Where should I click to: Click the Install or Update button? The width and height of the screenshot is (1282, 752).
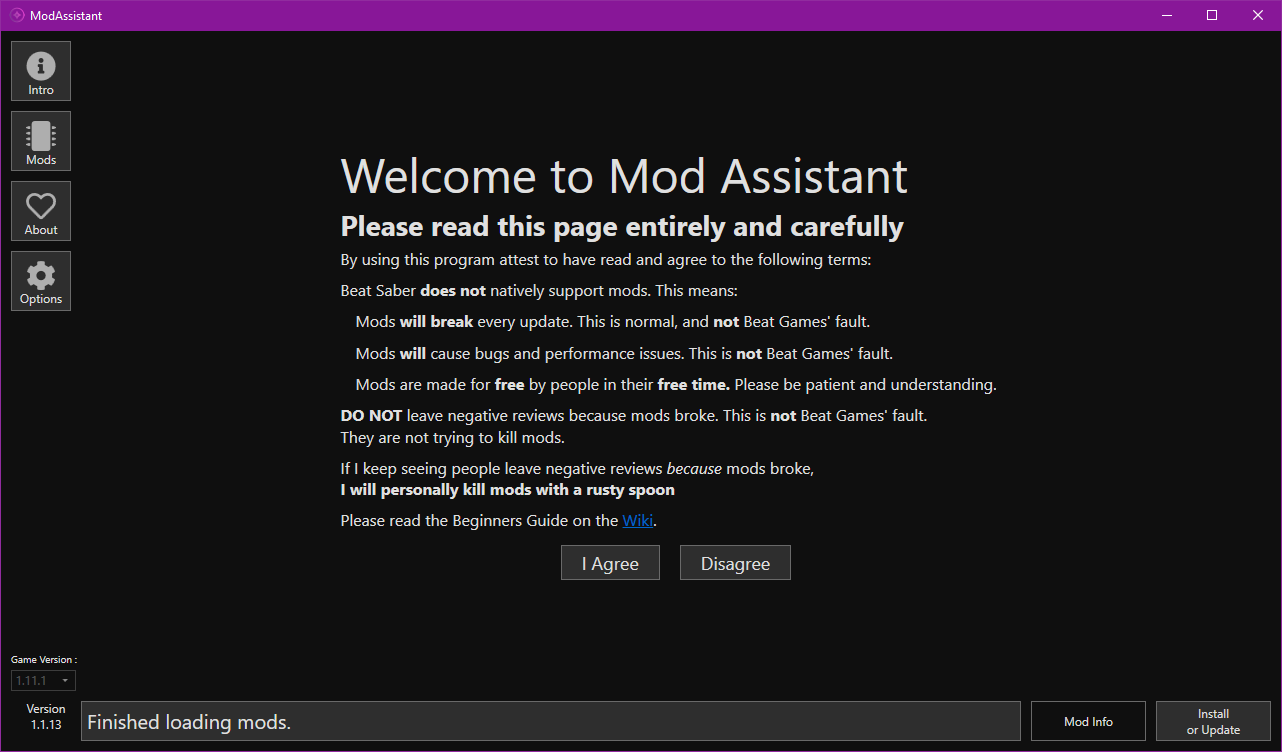[x=1213, y=721]
